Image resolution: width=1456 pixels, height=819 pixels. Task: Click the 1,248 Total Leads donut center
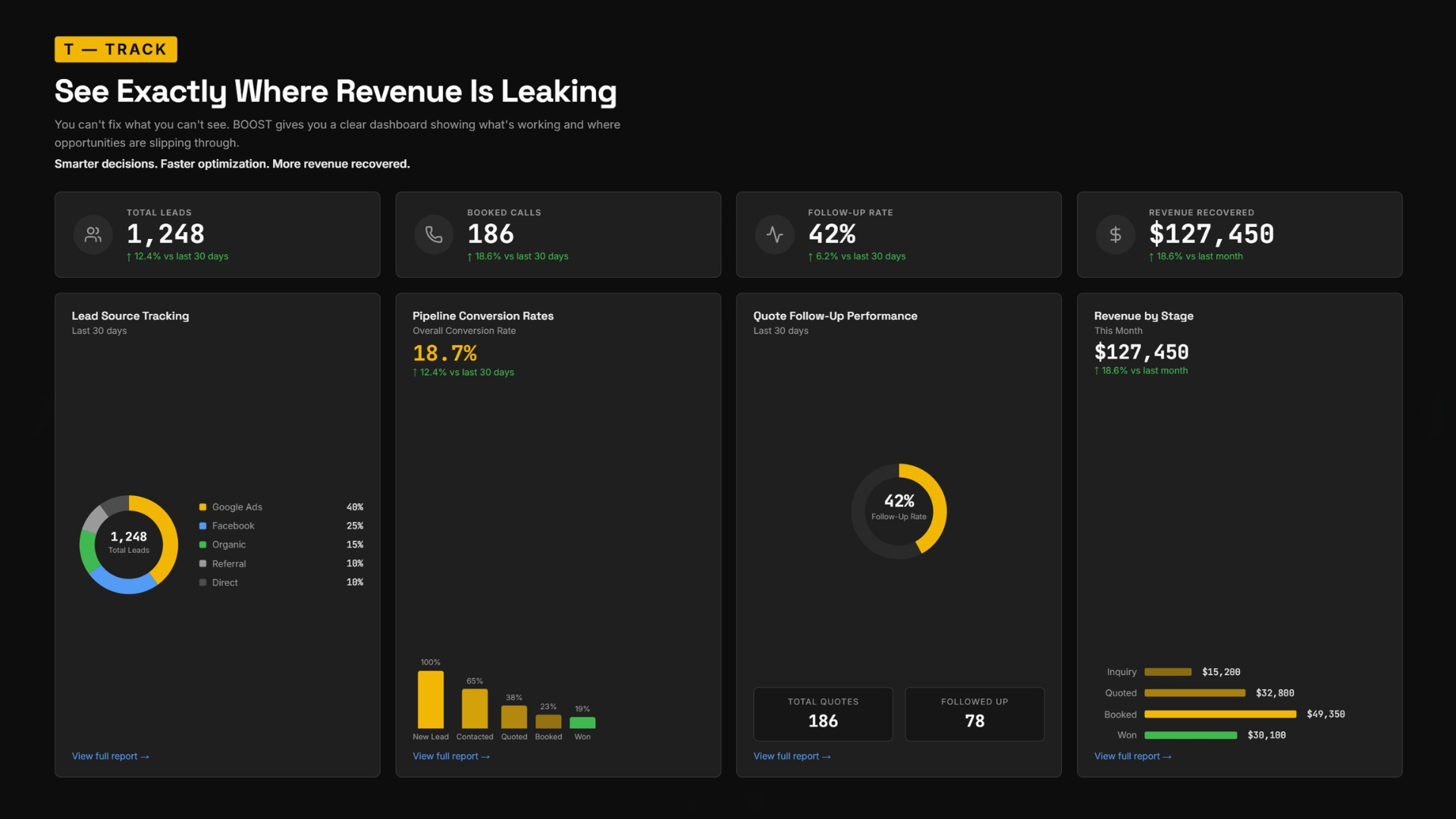129,542
